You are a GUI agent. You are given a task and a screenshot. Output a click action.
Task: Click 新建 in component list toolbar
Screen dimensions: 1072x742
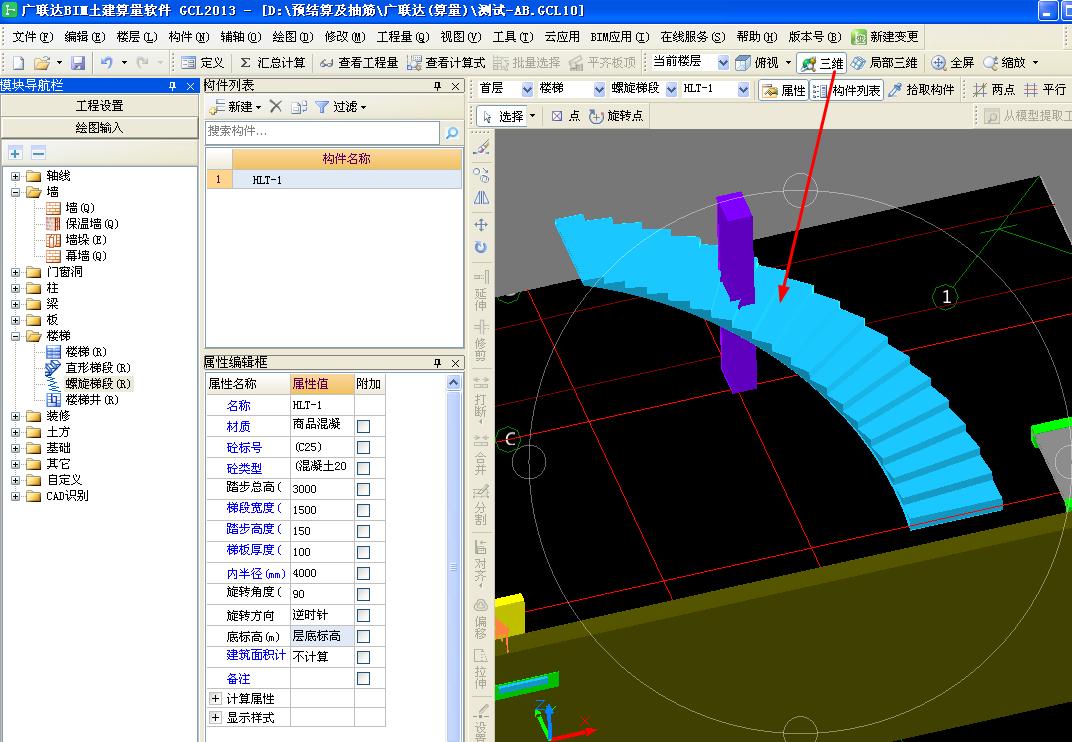[234, 107]
